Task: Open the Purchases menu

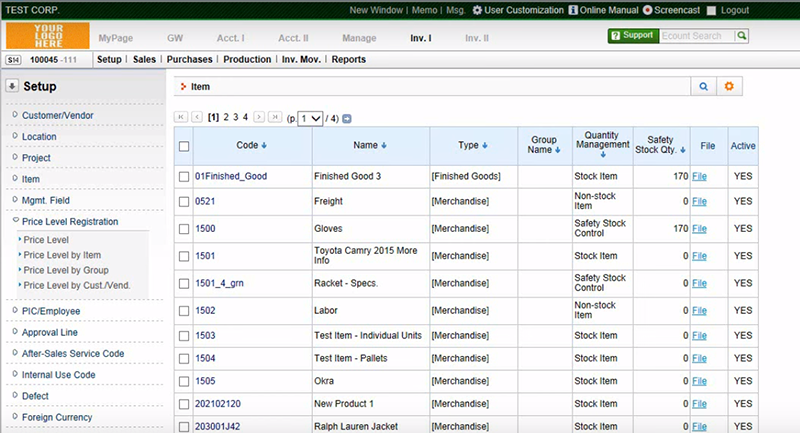Action: (x=191, y=59)
